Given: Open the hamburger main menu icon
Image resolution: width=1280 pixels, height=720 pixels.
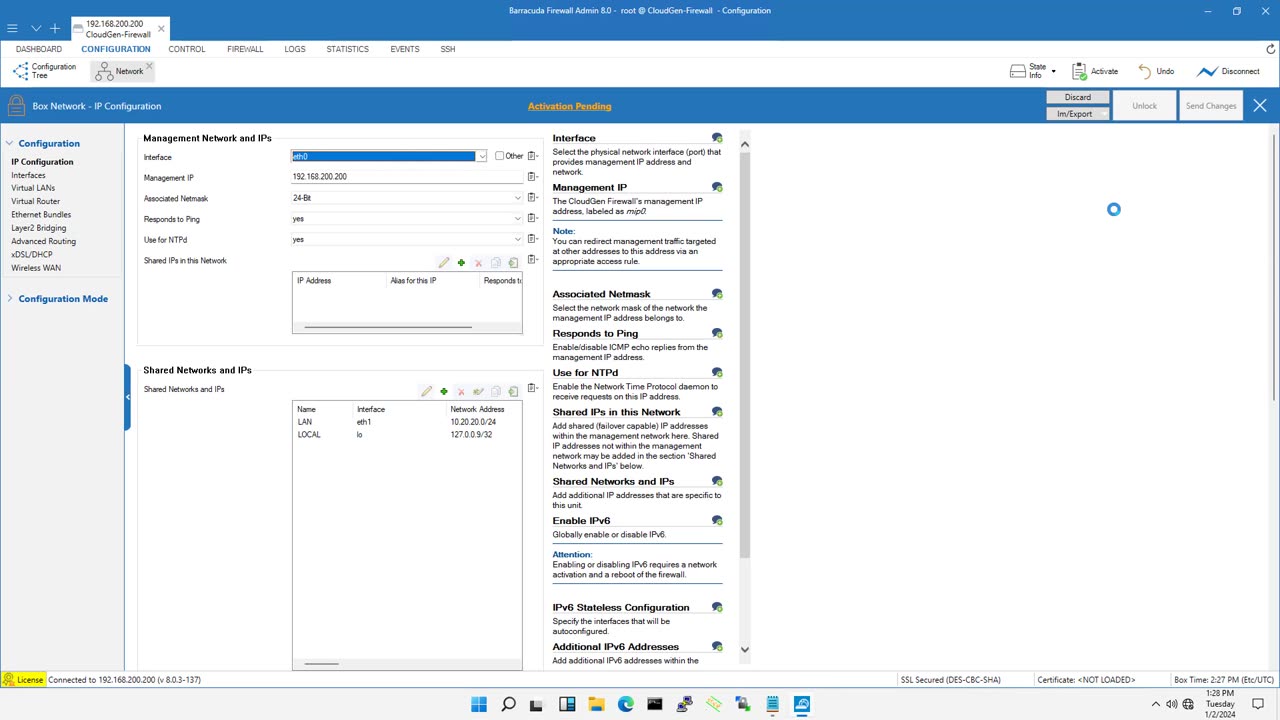Looking at the screenshot, I should [12, 28].
